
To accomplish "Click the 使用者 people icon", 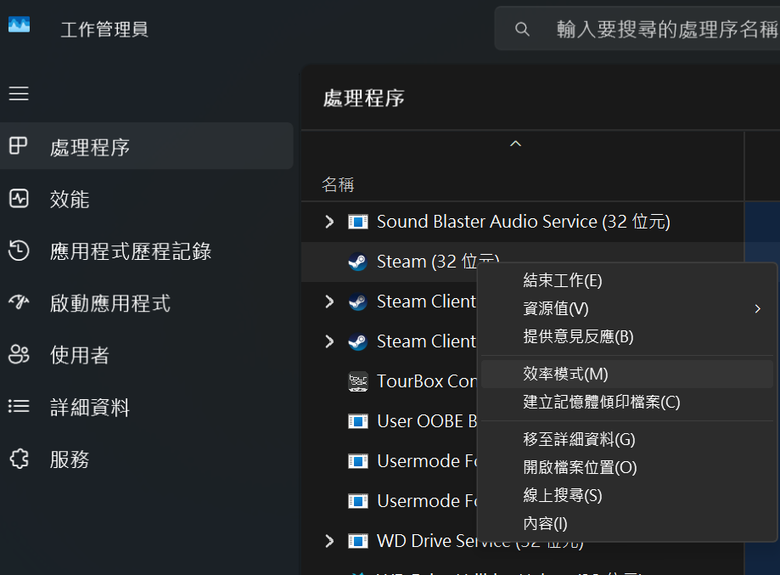I will tap(19, 354).
